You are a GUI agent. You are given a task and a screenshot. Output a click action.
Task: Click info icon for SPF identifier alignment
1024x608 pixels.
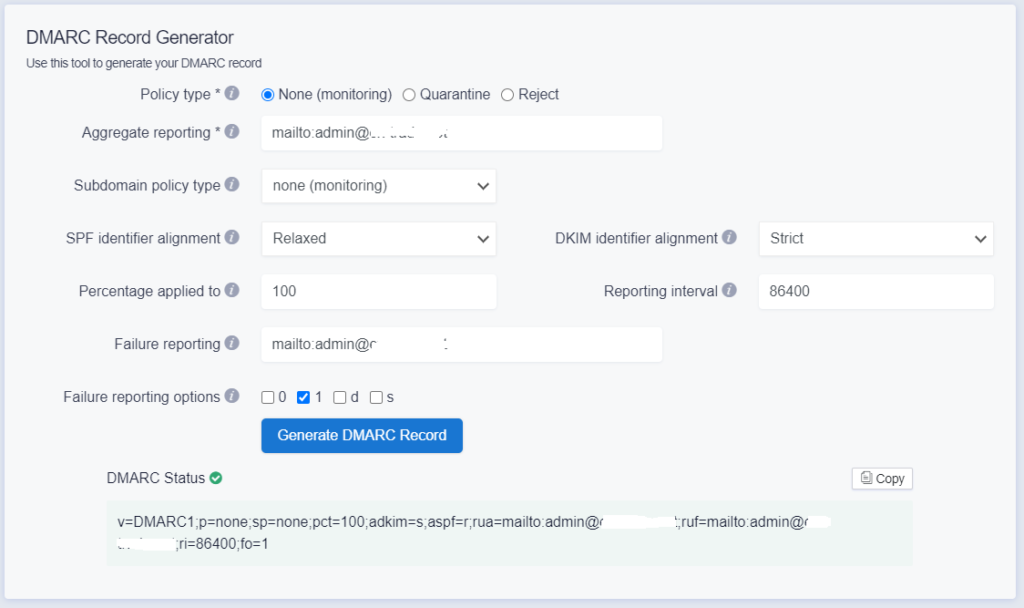(232, 238)
